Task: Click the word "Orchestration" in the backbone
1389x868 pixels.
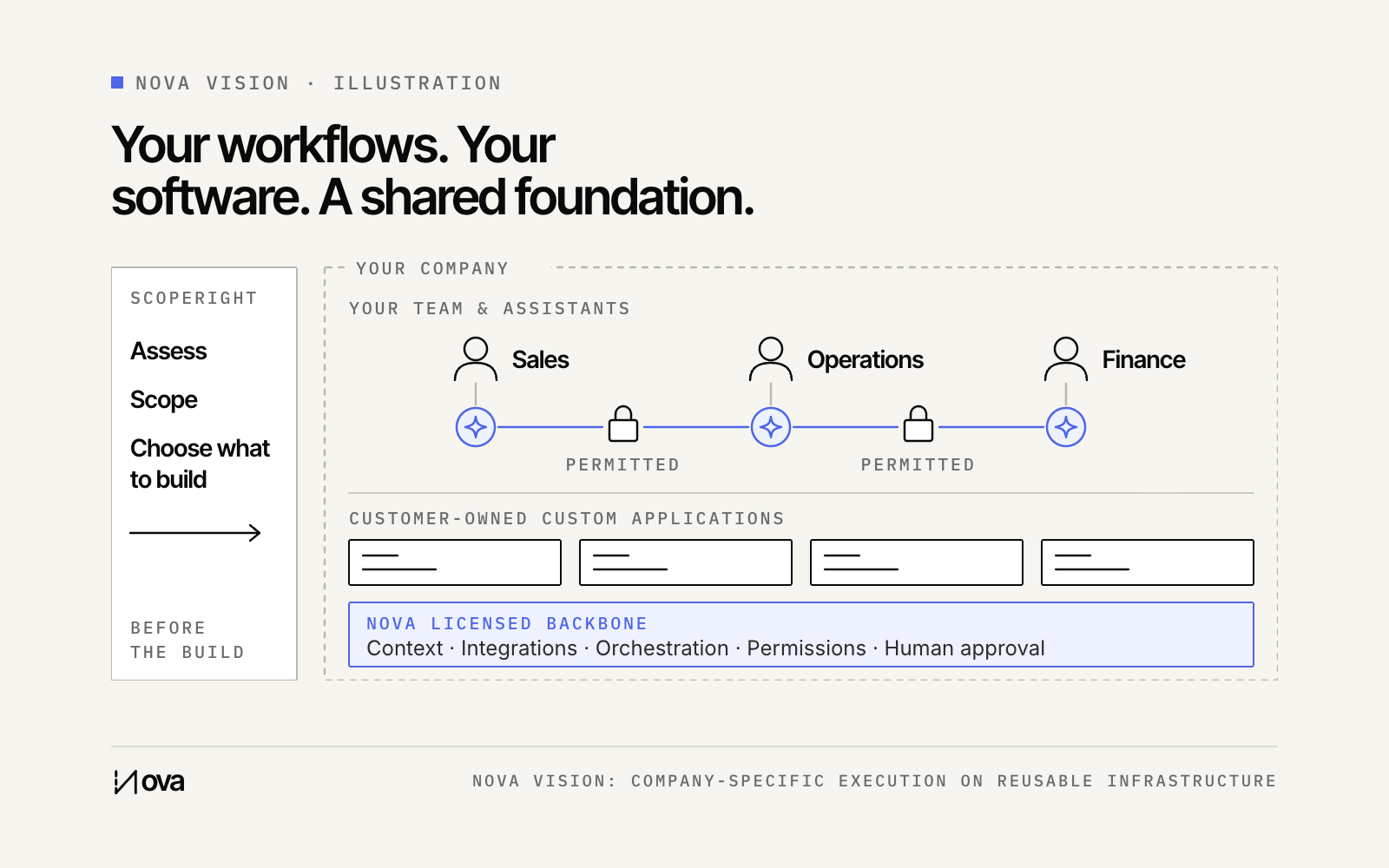Action: click(662, 648)
